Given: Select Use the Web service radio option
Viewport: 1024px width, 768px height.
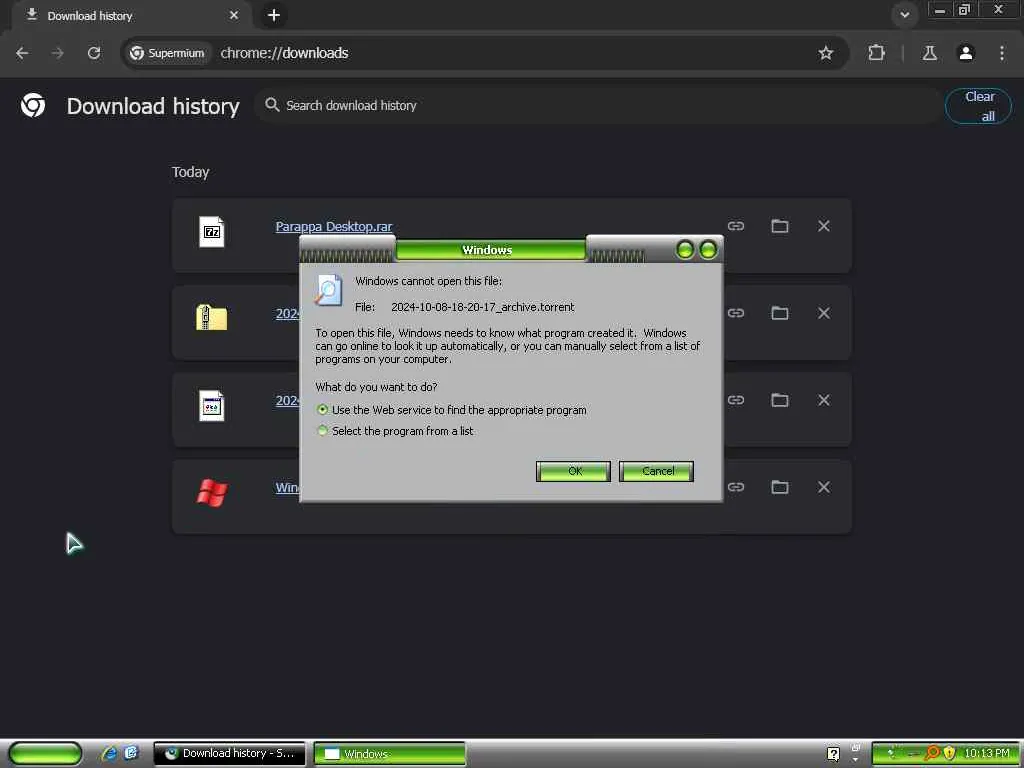Looking at the screenshot, I should [322, 409].
